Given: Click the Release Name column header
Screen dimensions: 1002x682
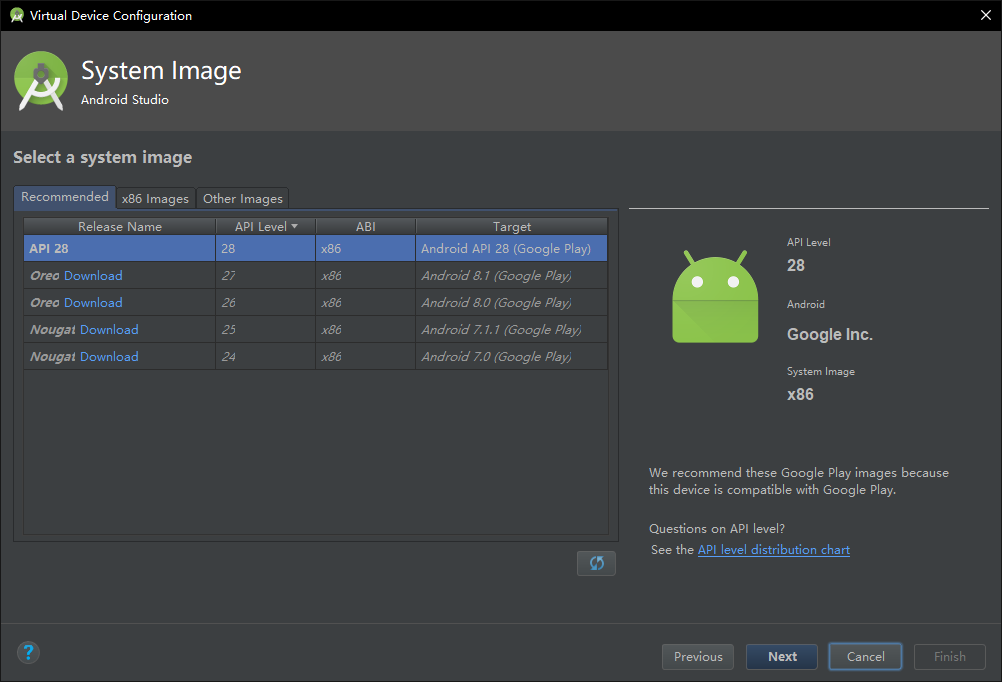Looking at the screenshot, I should click(x=119, y=226).
